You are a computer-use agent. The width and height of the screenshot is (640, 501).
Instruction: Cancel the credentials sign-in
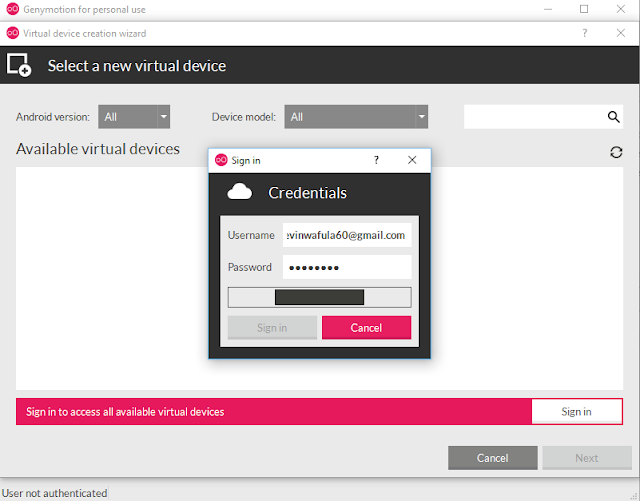[367, 327]
